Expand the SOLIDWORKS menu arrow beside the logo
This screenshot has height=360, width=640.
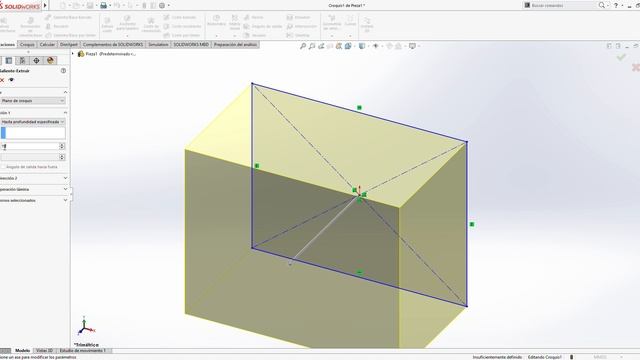coord(45,5)
